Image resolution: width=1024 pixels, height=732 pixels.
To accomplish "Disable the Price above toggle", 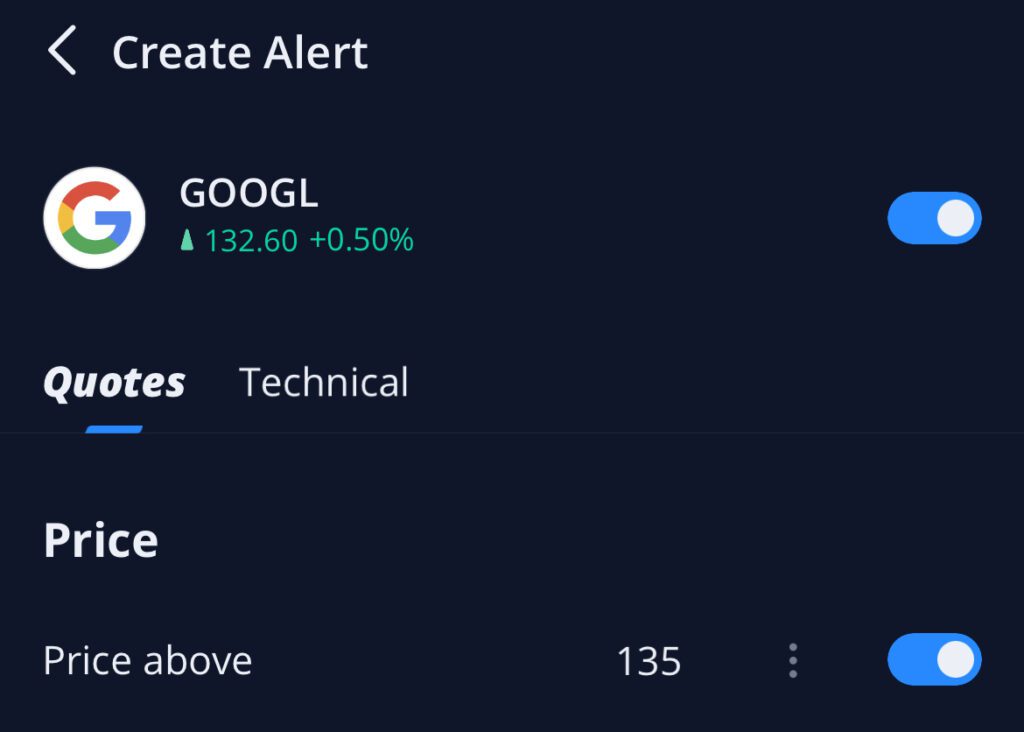I will [x=934, y=660].
